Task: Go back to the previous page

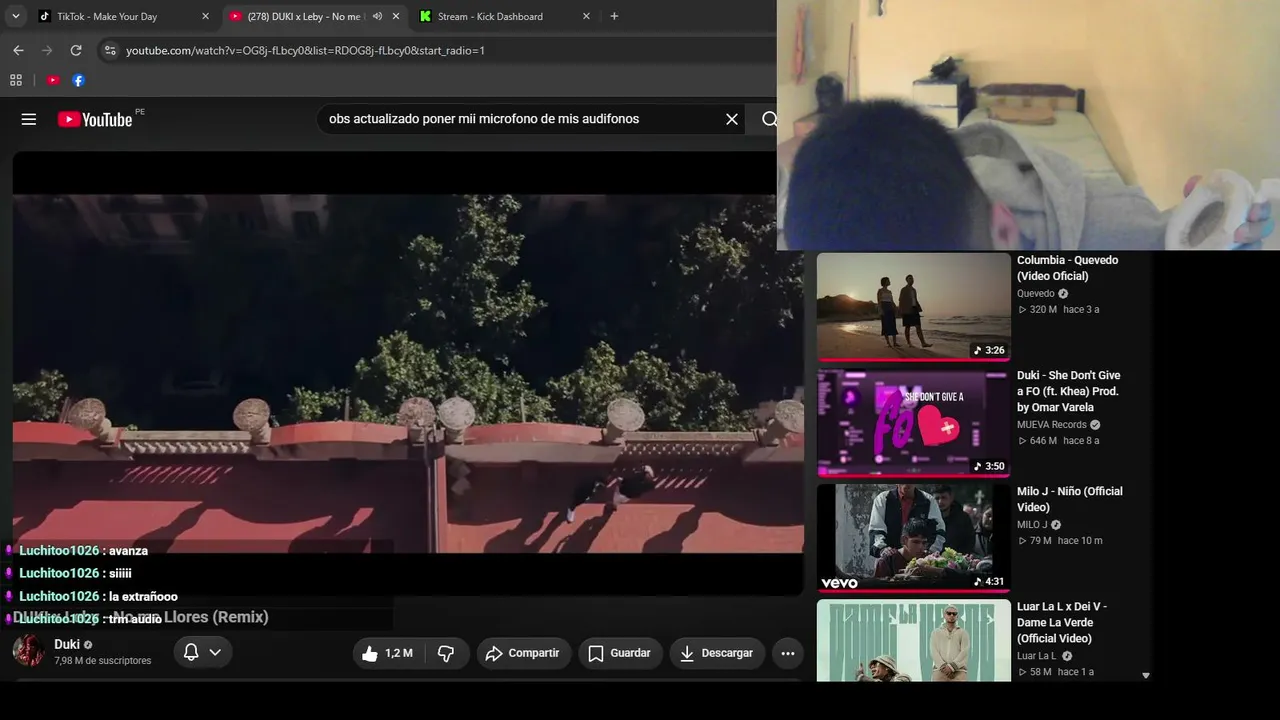Action: [x=18, y=50]
